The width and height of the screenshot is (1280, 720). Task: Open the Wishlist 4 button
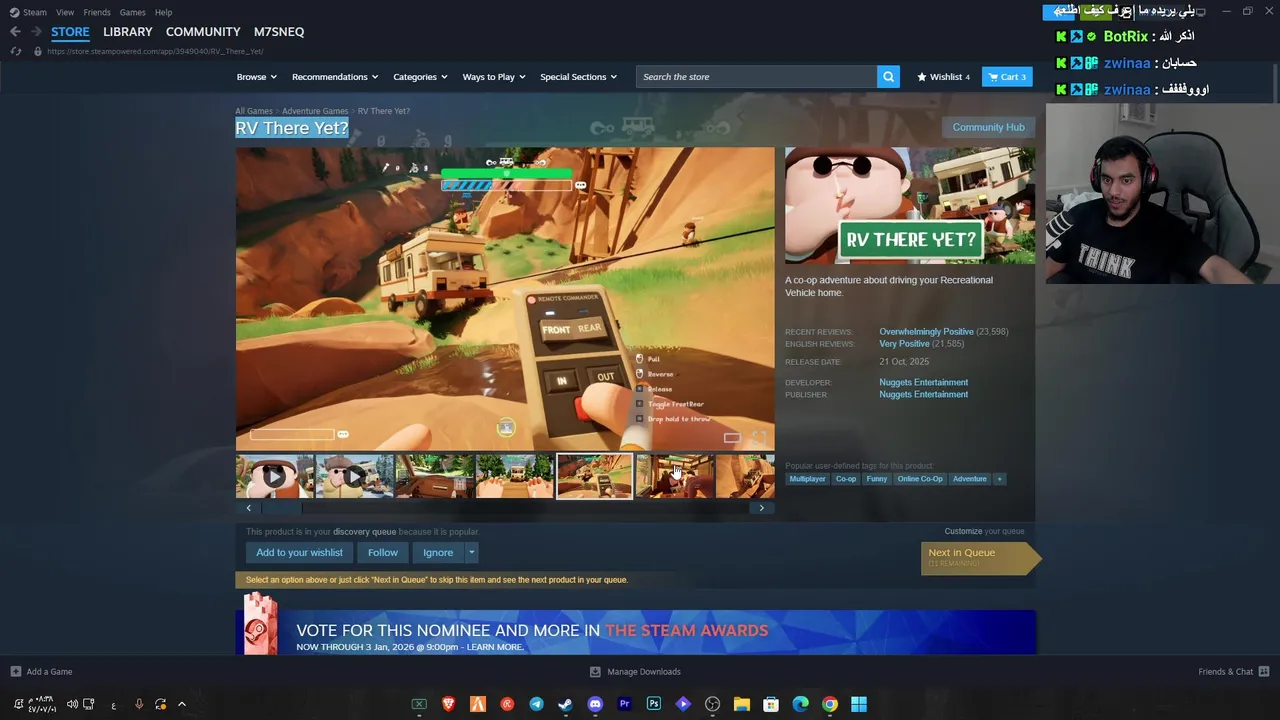(x=943, y=77)
